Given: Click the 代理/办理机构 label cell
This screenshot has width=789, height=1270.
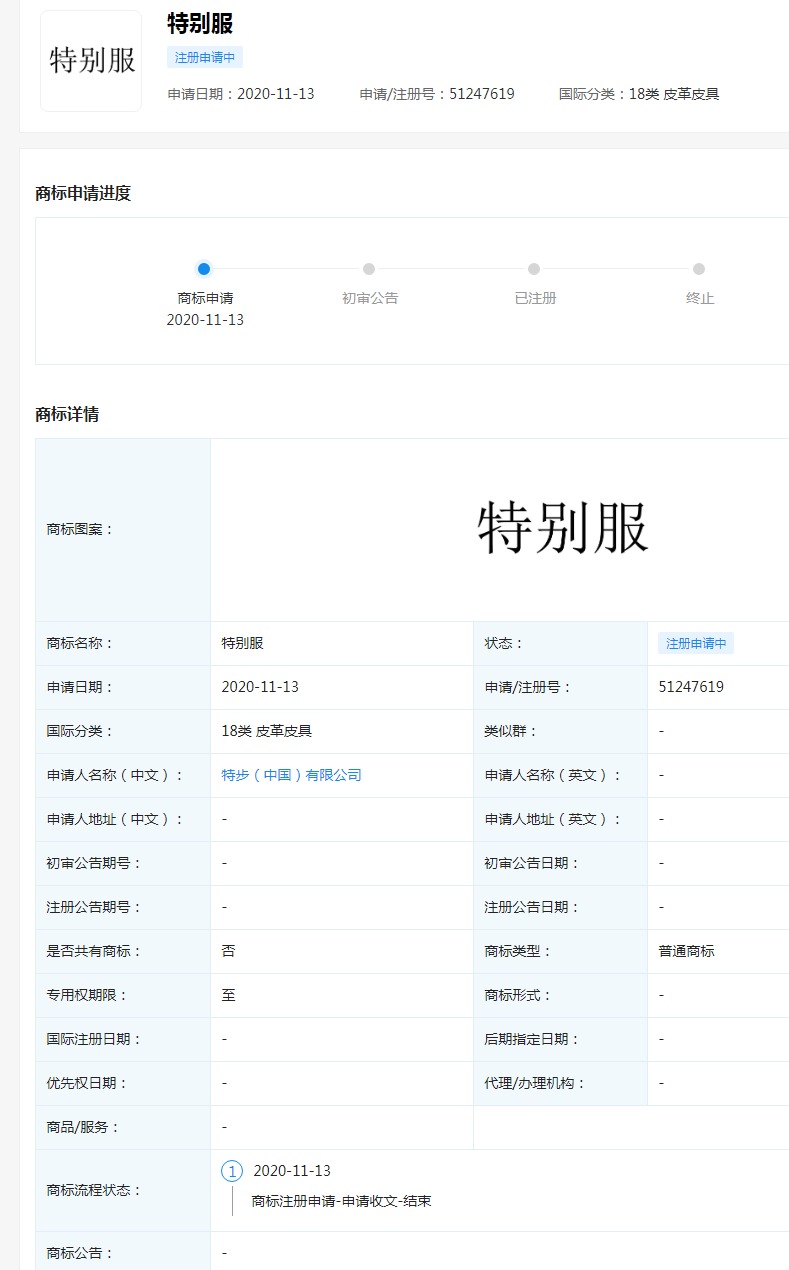Looking at the screenshot, I should pos(560,1083).
